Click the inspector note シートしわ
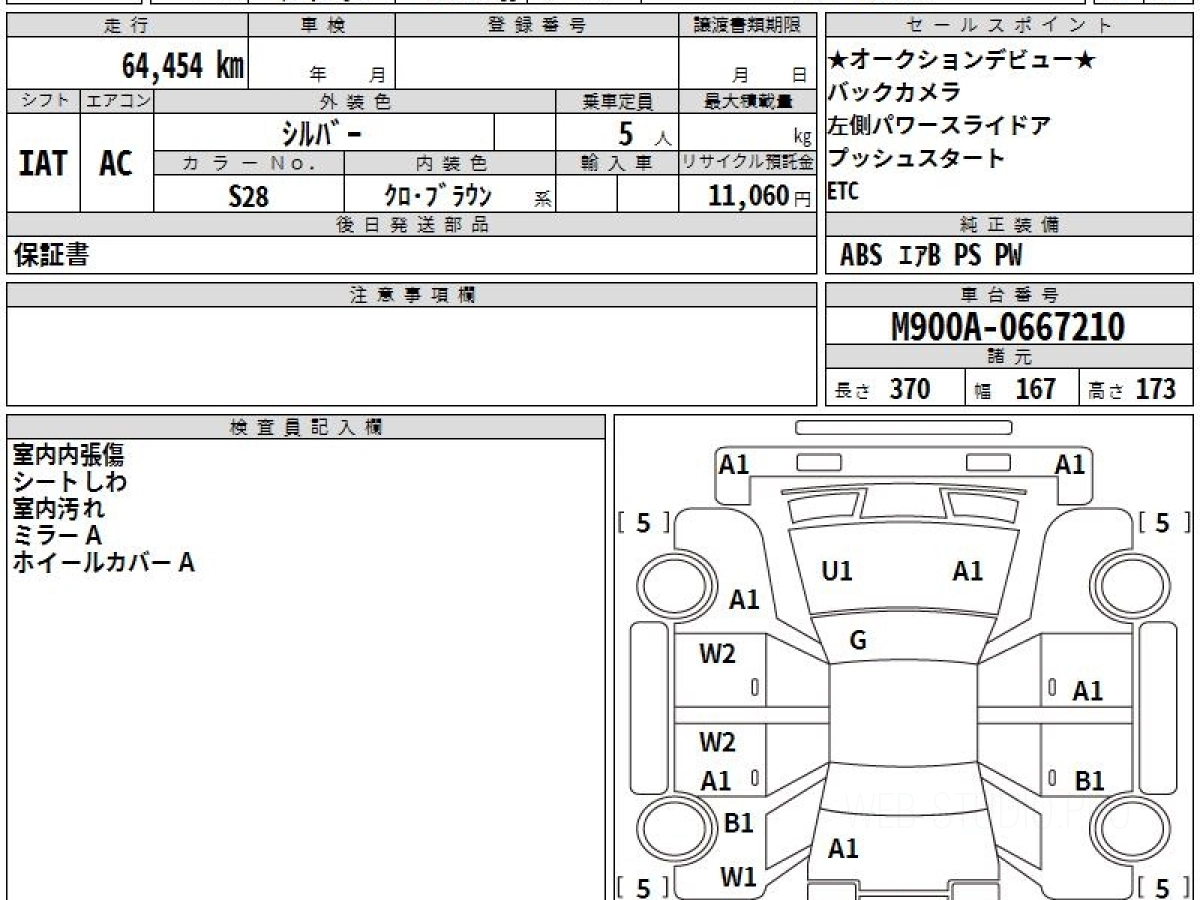 pos(70,482)
